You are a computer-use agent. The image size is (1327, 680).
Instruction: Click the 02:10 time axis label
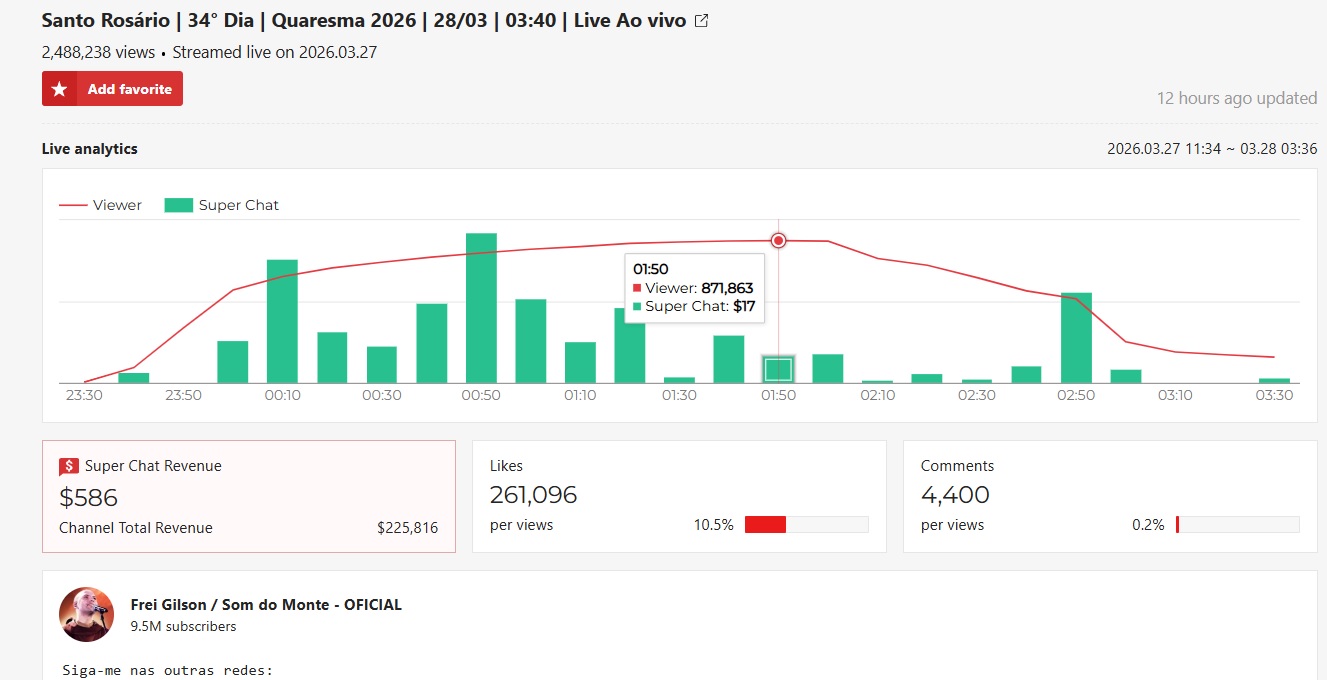click(878, 395)
